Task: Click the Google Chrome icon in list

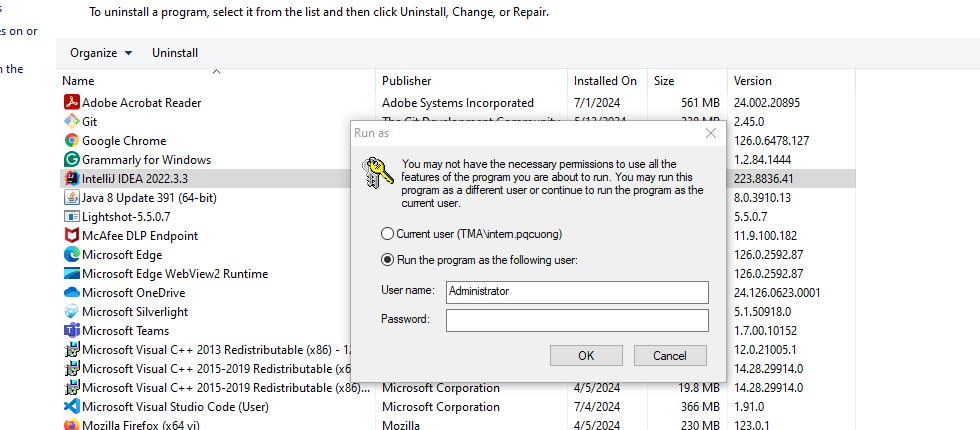Action: pos(71,140)
